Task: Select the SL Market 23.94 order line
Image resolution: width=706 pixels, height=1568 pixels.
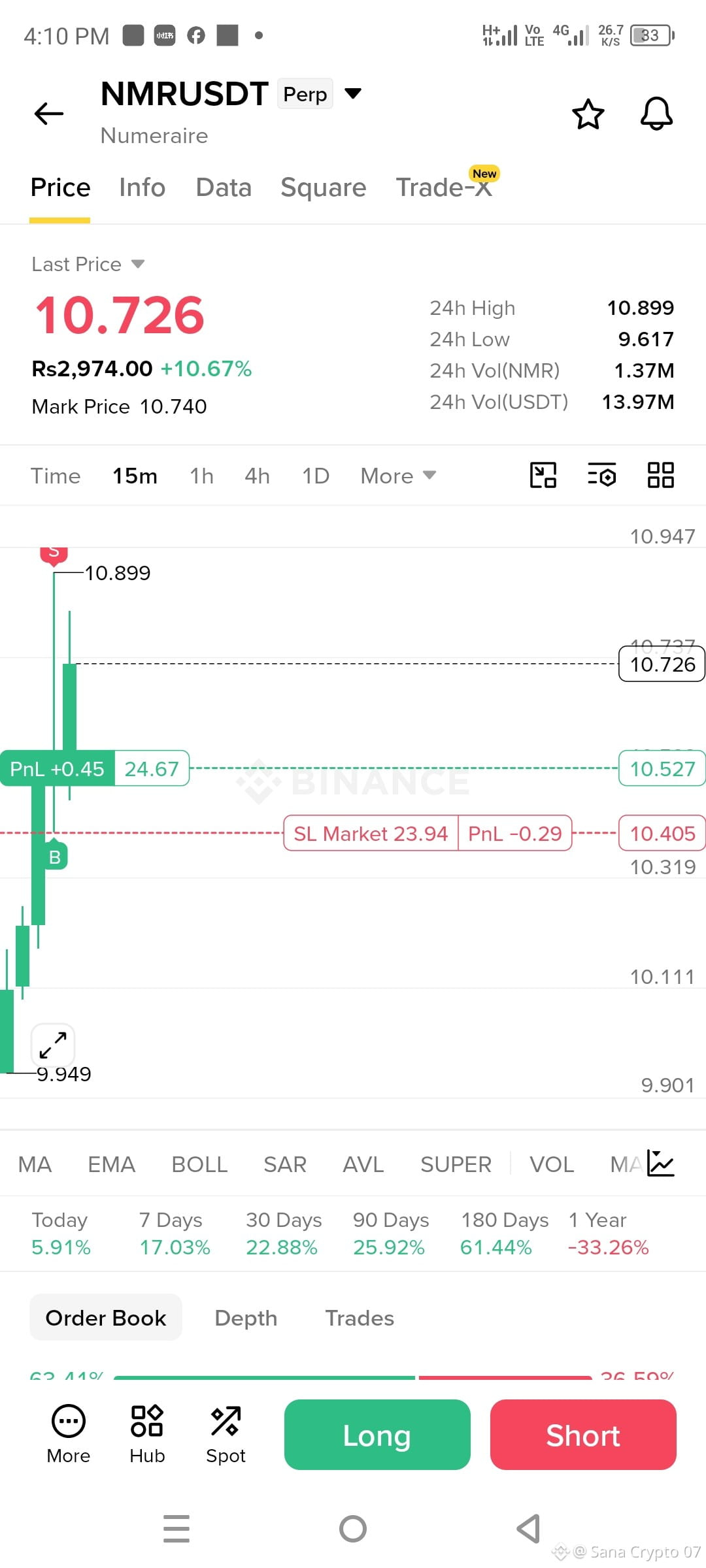Action: point(371,833)
